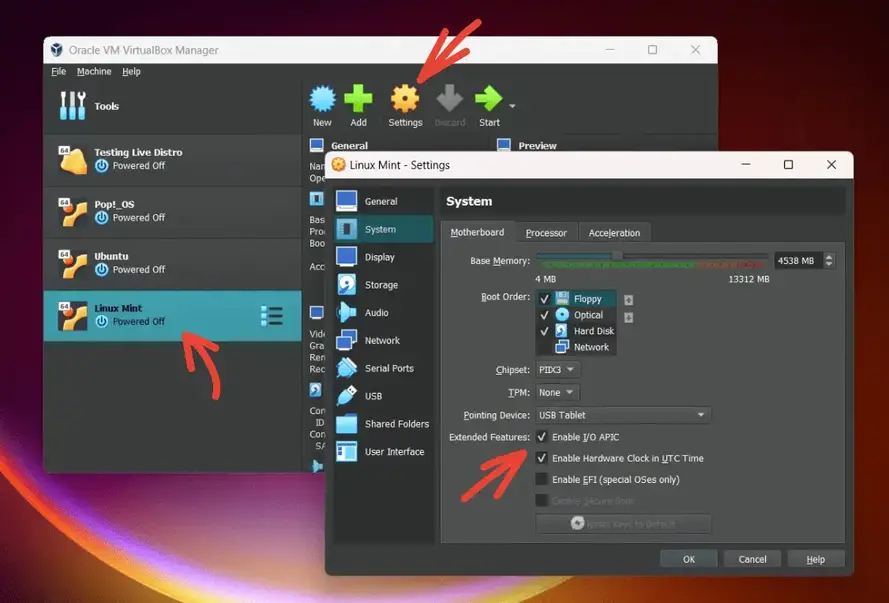Open the USB settings category
Image resolution: width=889 pixels, height=603 pixels.
point(384,396)
